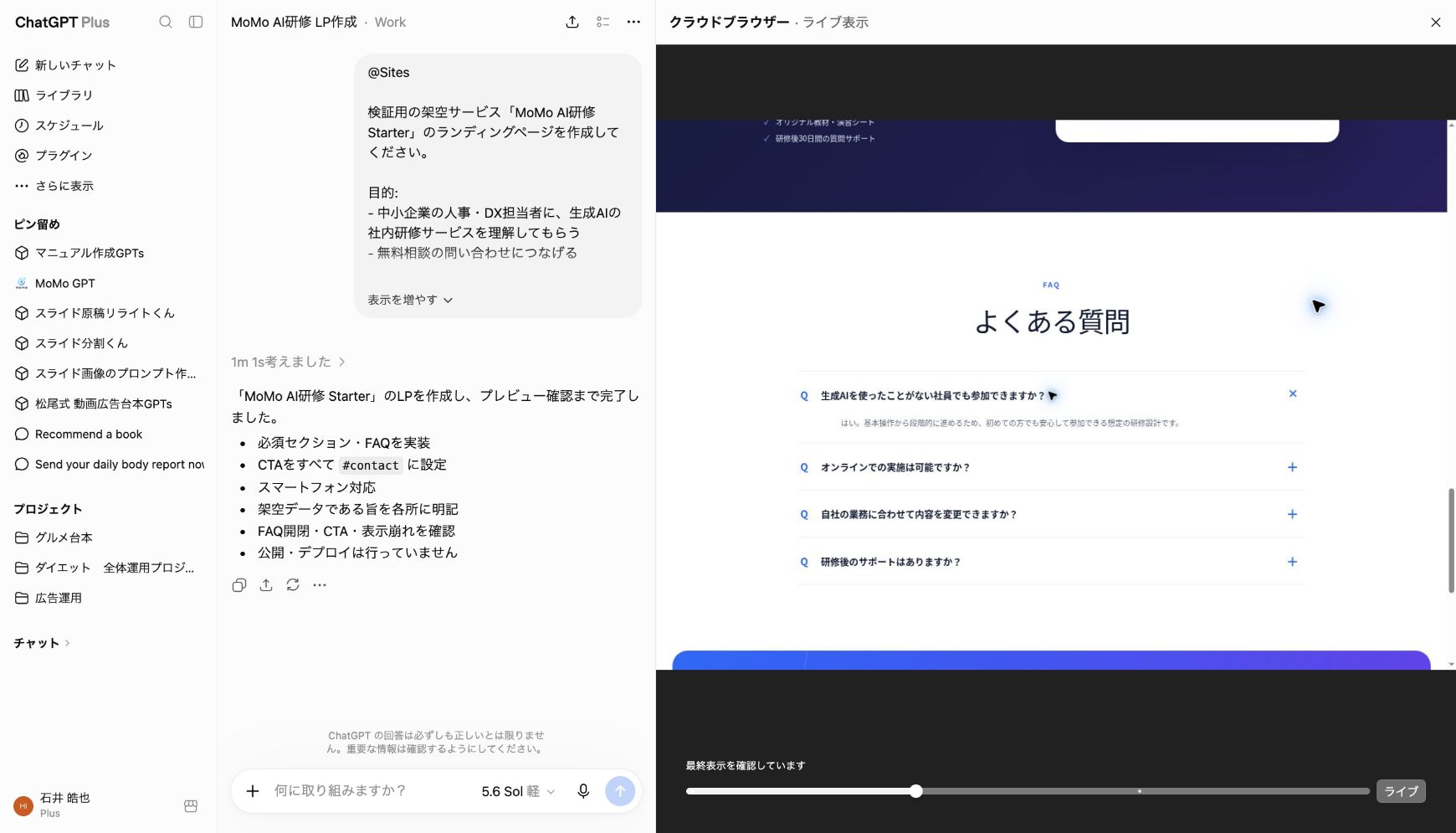Image resolution: width=1456 pixels, height=833 pixels.
Task: Start a new chat via 新しいチャット
Action: click(x=65, y=65)
